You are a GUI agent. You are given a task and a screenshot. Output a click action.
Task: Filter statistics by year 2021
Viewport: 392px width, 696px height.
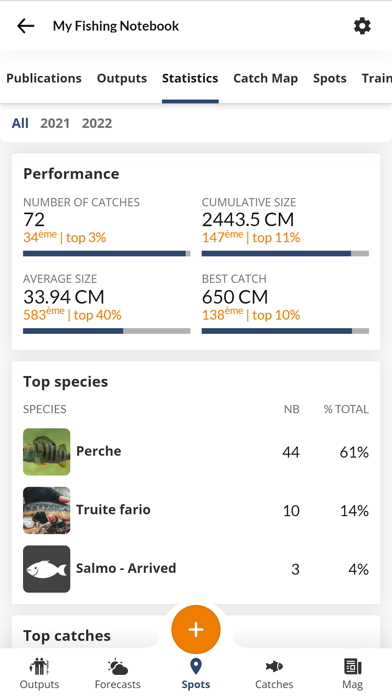(55, 123)
